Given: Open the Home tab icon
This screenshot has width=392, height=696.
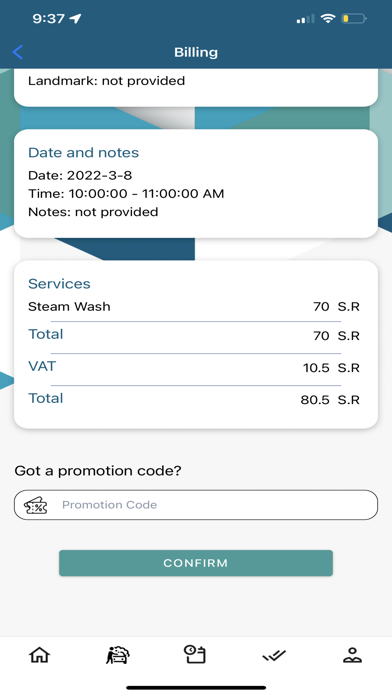Looking at the screenshot, I should (x=40, y=655).
